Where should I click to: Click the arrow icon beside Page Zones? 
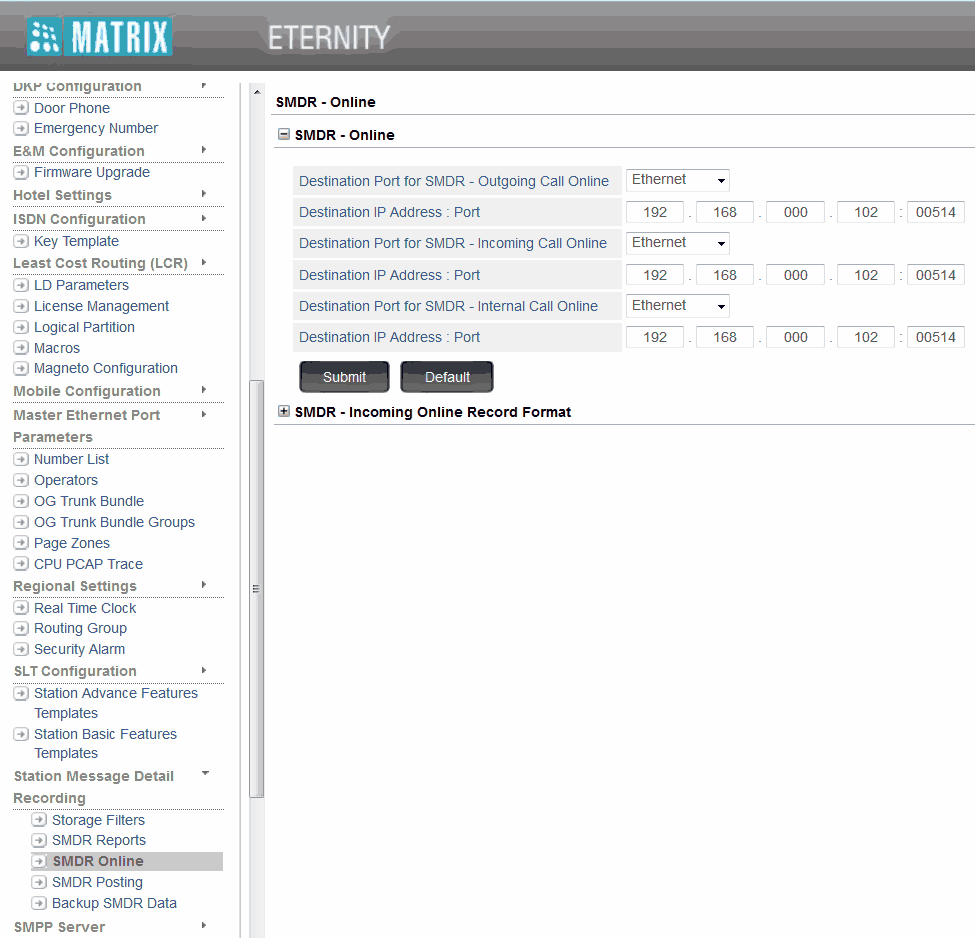[21, 542]
